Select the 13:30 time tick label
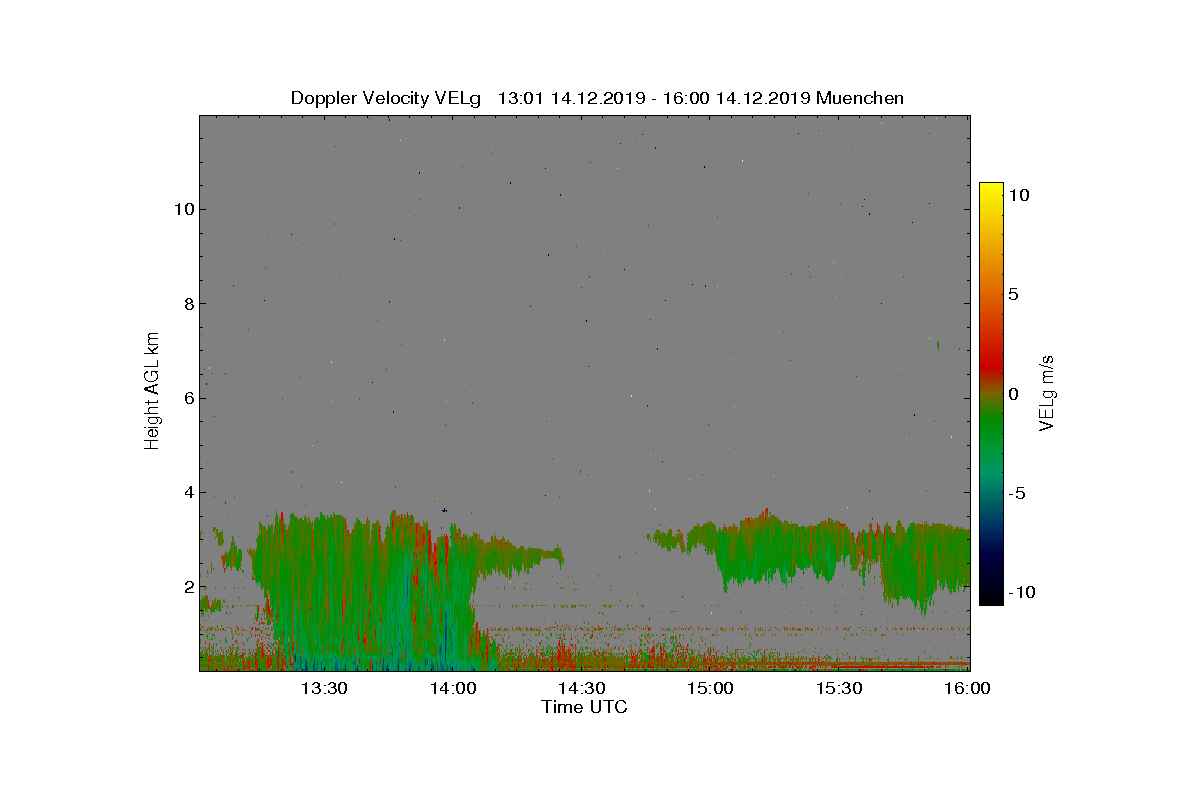 [x=324, y=688]
